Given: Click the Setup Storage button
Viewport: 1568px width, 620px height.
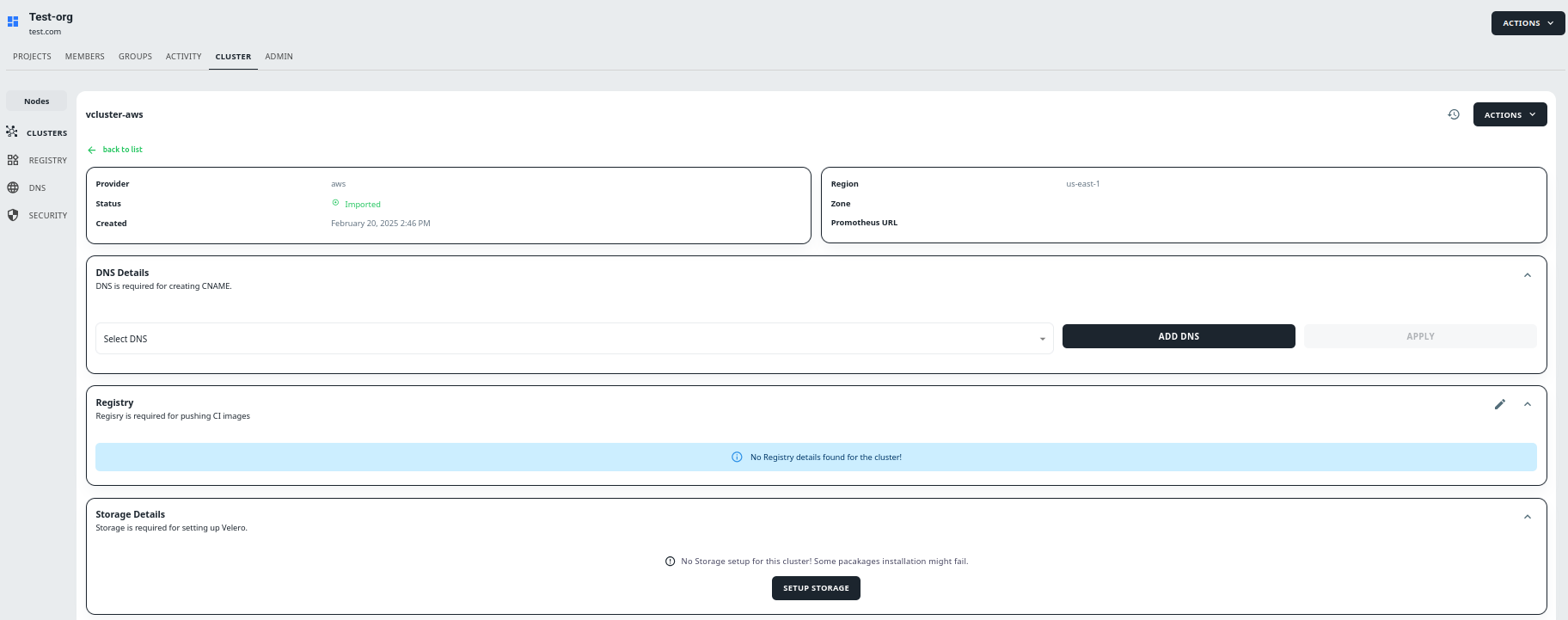Looking at the screenshot, I should 816,588.
